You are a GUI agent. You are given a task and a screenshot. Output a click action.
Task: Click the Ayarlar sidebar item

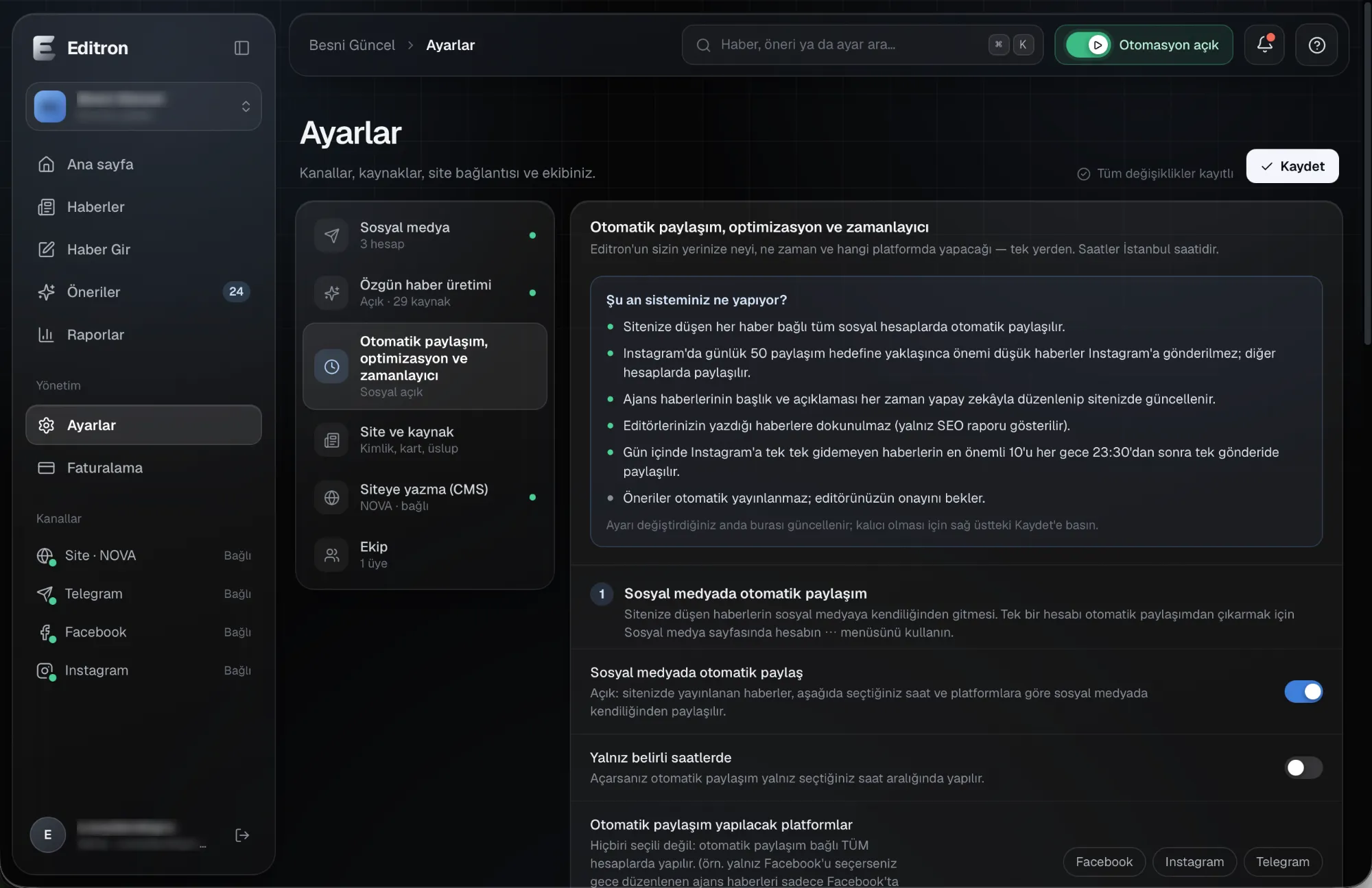[143, 425]
